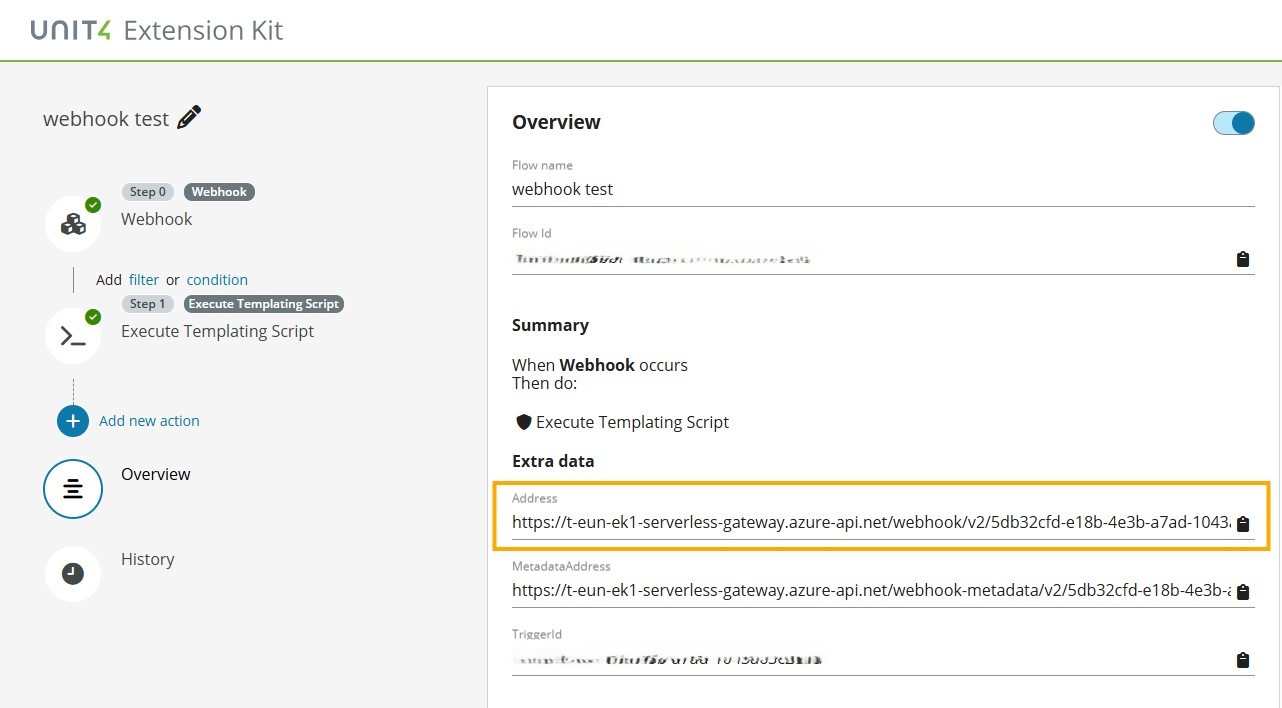Copy the webhook Address using its clipboard icon
Image resolution: width=1282 pixels, height=708 pixels.
click(x=1242, y=522)
